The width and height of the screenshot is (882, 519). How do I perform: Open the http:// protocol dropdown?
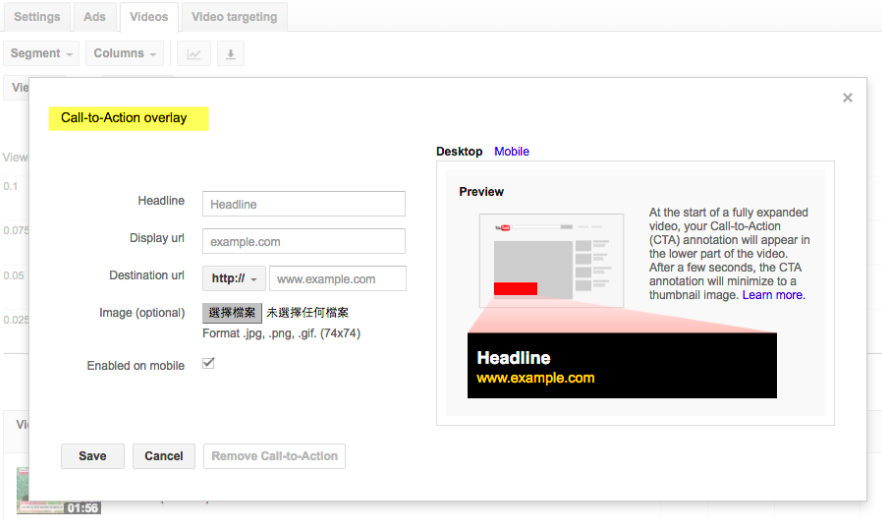[x=235, y=279]
